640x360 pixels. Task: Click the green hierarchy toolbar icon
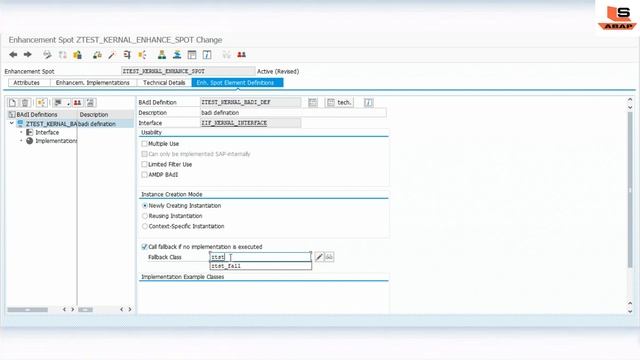(x=162, y=55)
